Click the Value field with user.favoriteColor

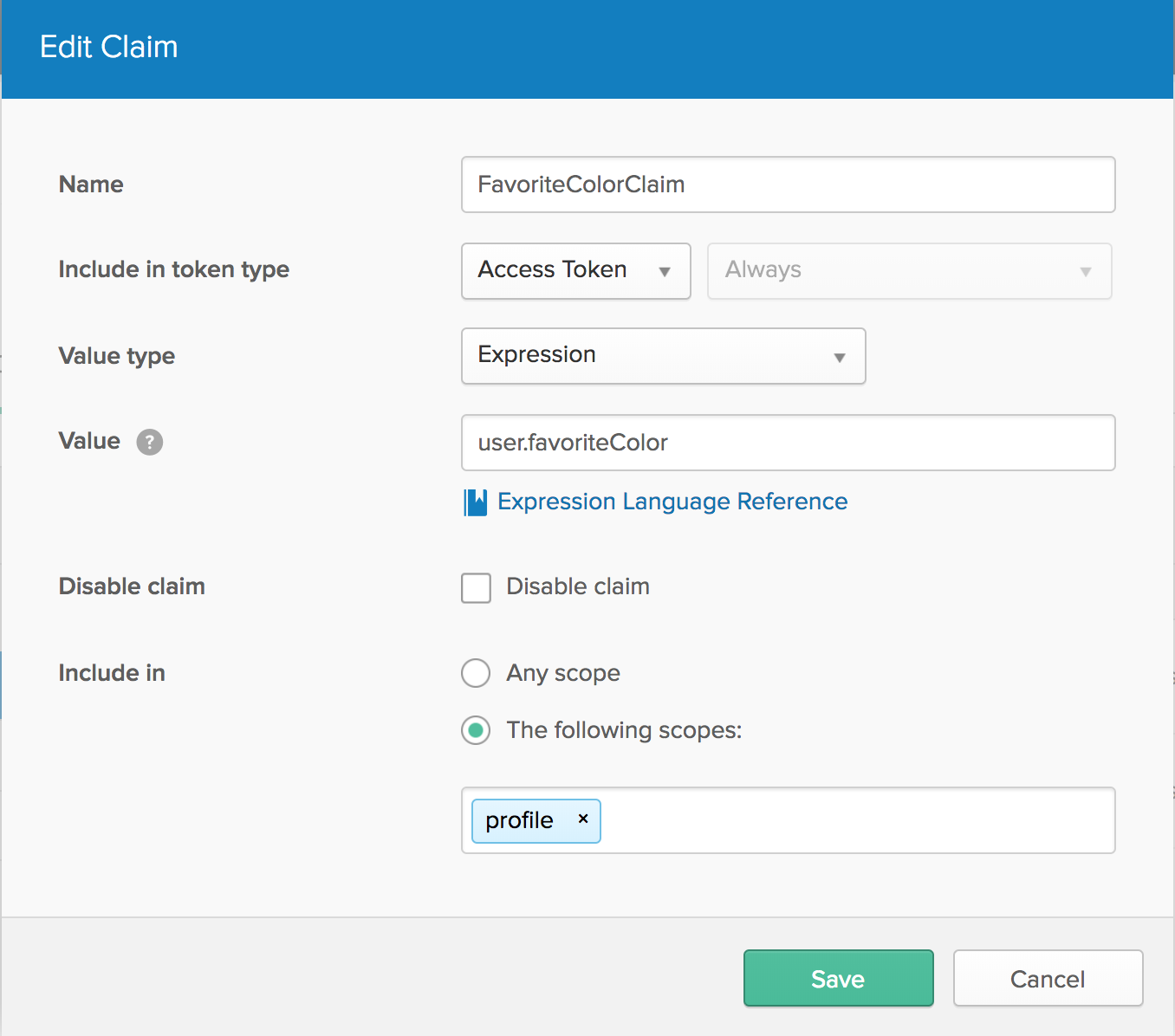[787, 443]
